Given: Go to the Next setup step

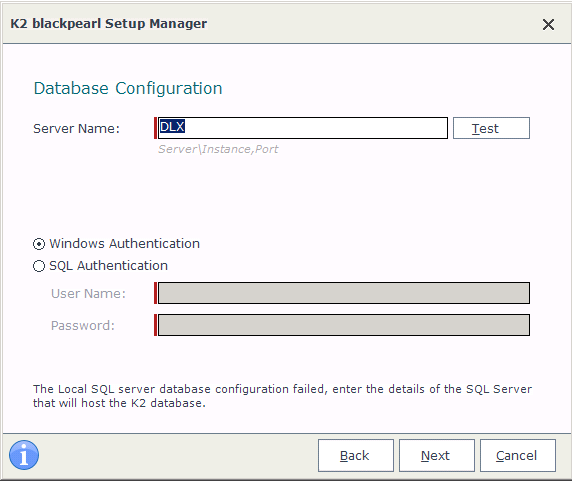Looking at the screenshot, I should pyautogui.click(x=437, y=455).
